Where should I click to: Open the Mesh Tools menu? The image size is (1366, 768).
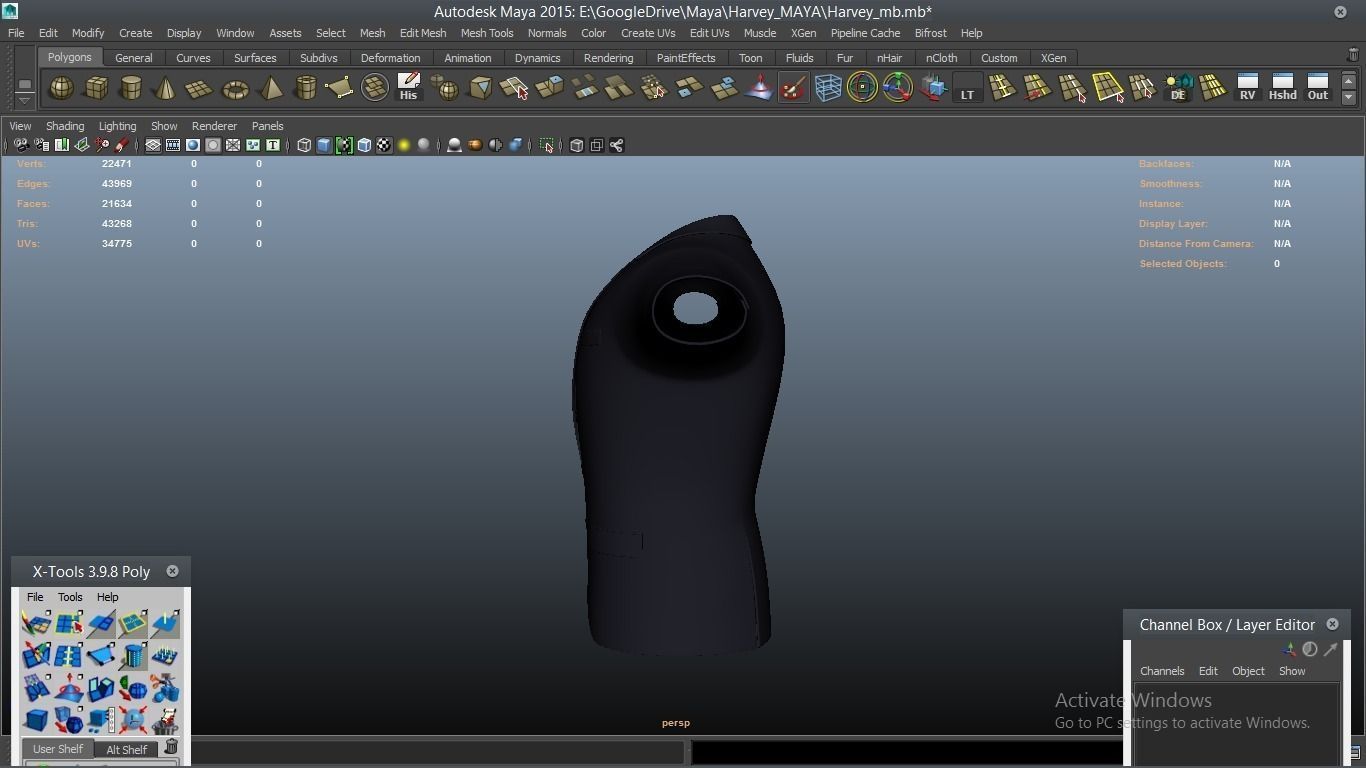(x=487, y=33)
